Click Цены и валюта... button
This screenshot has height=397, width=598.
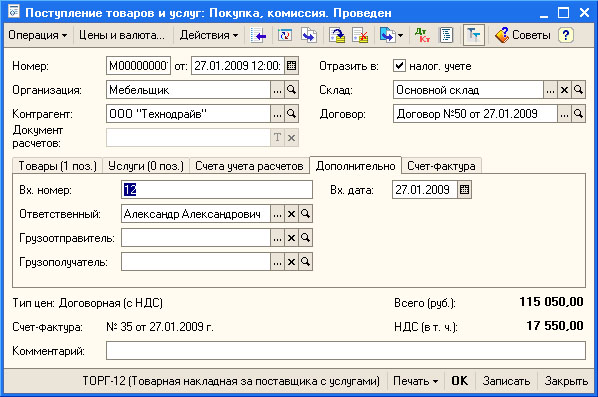[122, 35]
